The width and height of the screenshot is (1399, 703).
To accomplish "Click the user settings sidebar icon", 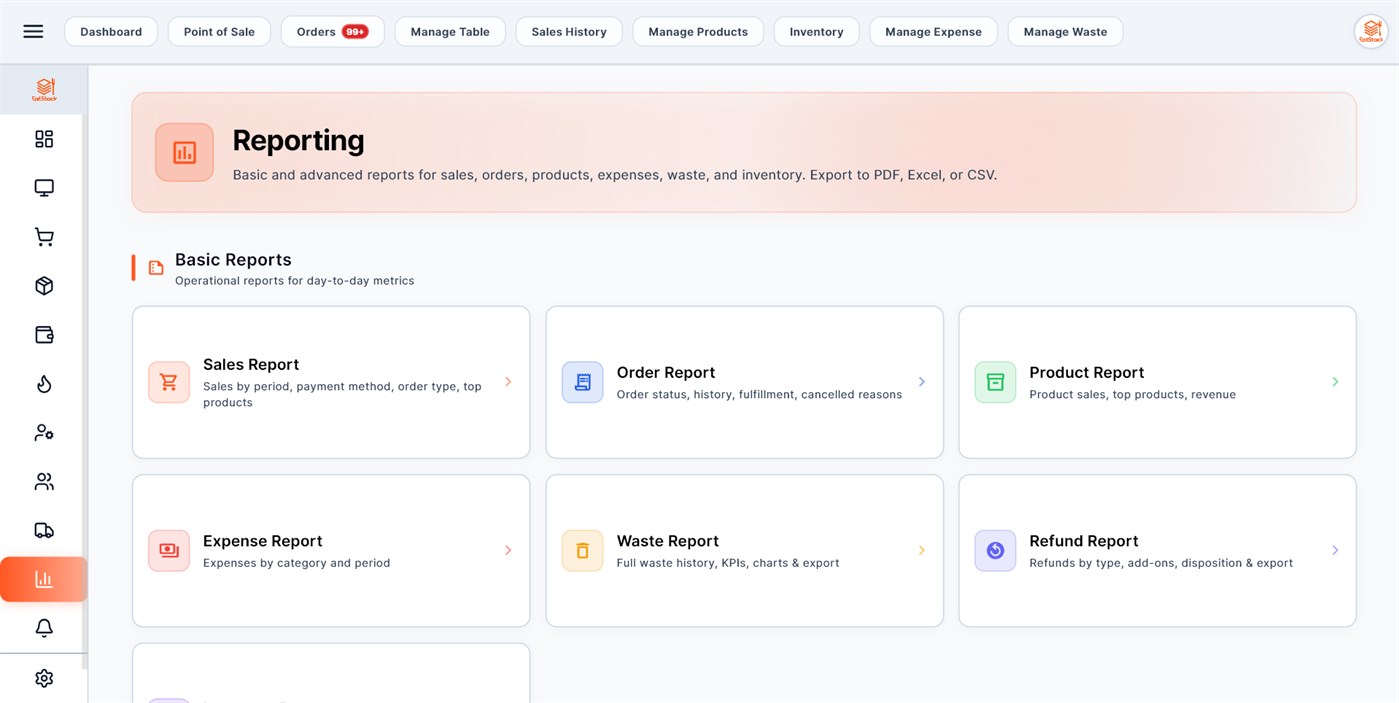I will tap(44, 433).
